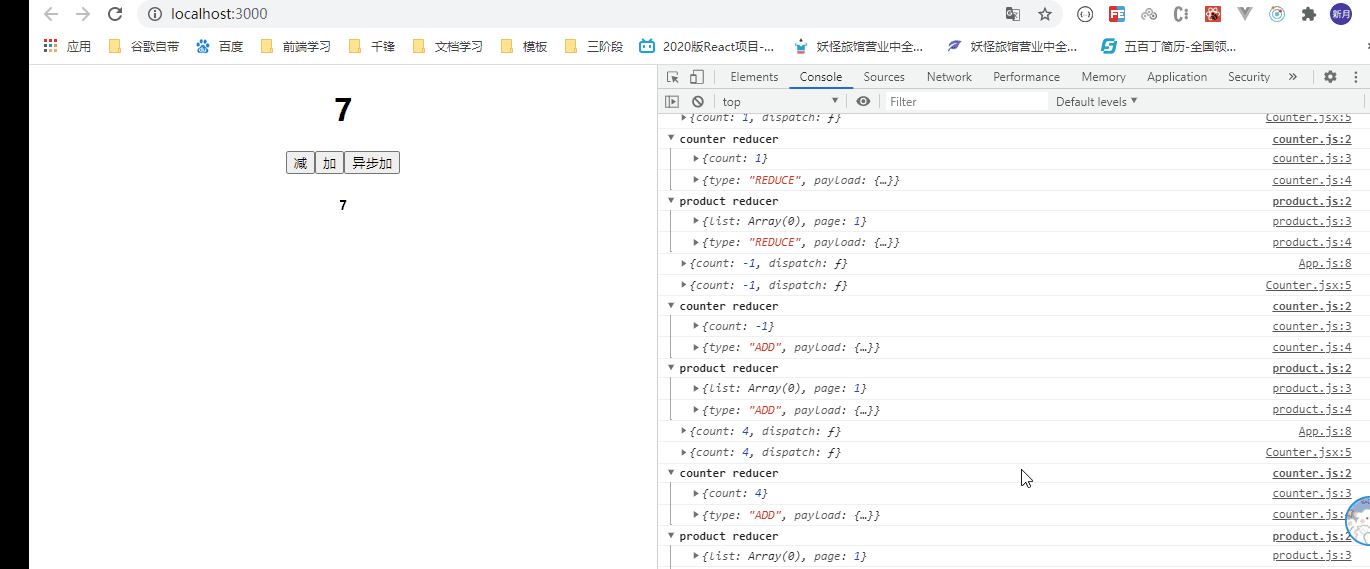The width and height of the screenshot is (1370, 569).
Task: Expand REDUCE action entry beside product.js:4
Action: (697, 243)
